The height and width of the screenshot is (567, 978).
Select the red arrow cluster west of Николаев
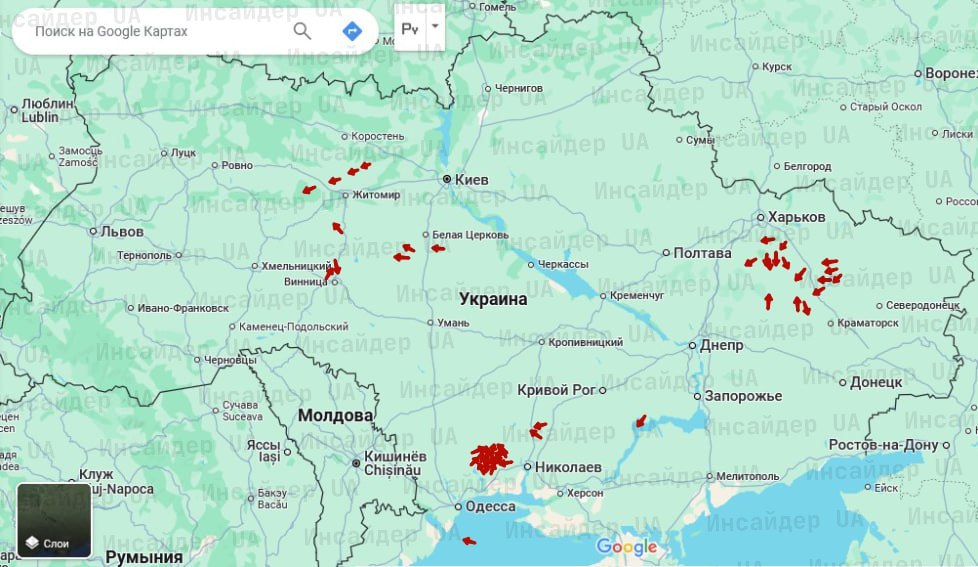click(490, 459)
